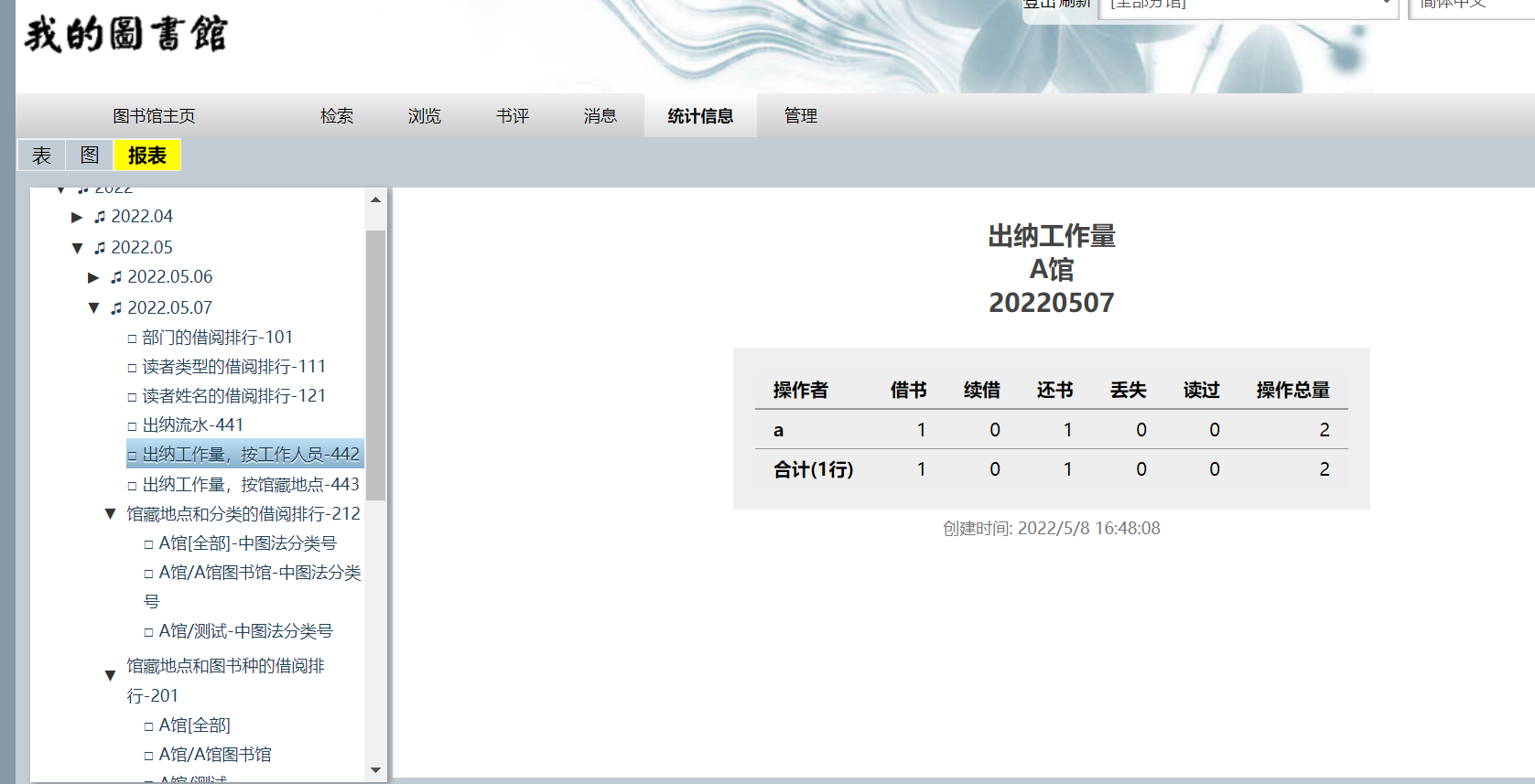Open the 管理 menu item

coord(801,116)
